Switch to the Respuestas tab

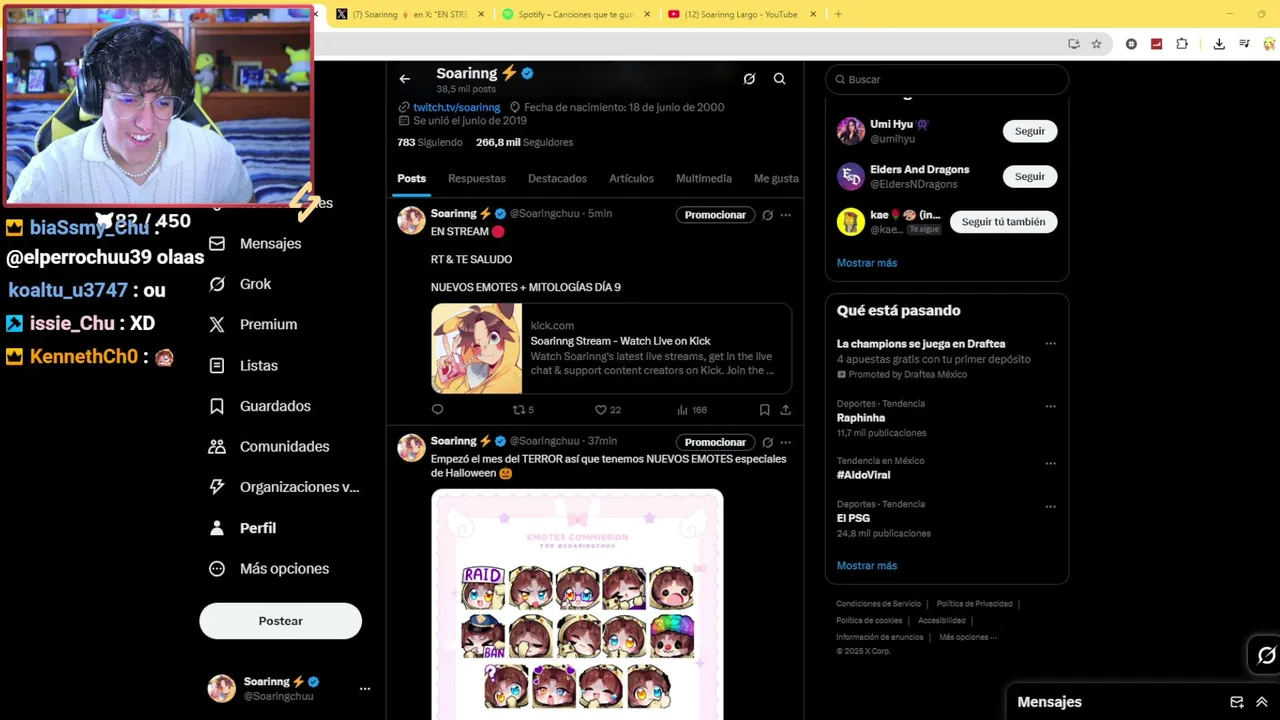(x=477, y=178)
